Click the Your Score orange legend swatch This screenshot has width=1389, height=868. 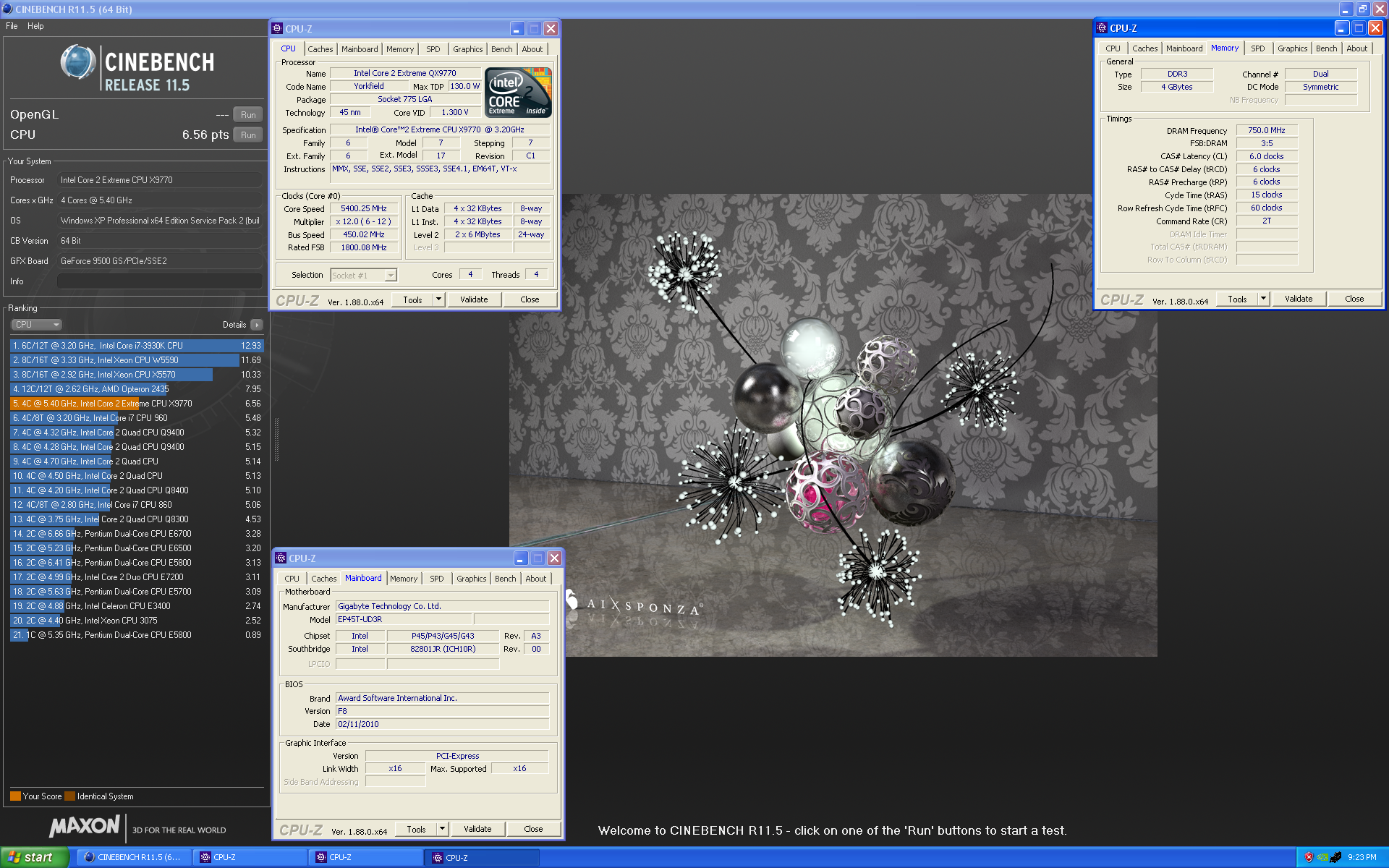[15, 796]
